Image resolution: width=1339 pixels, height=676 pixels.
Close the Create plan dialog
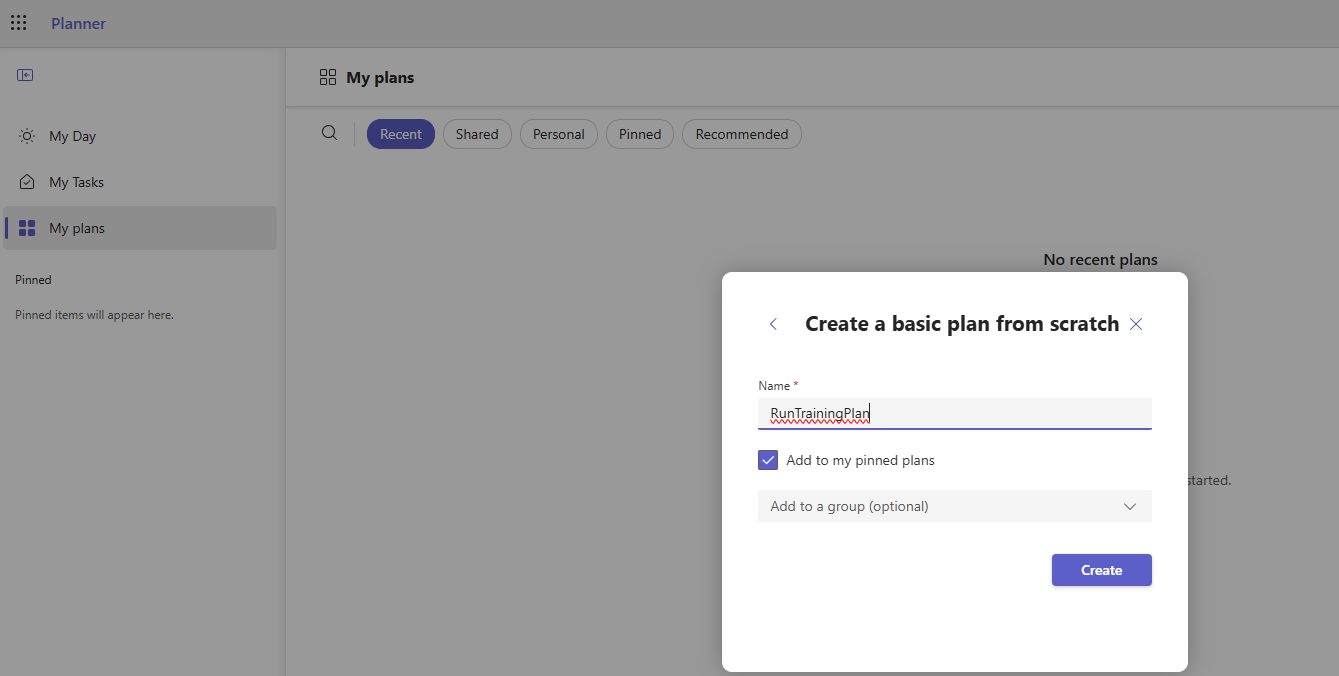(1136, 324)
